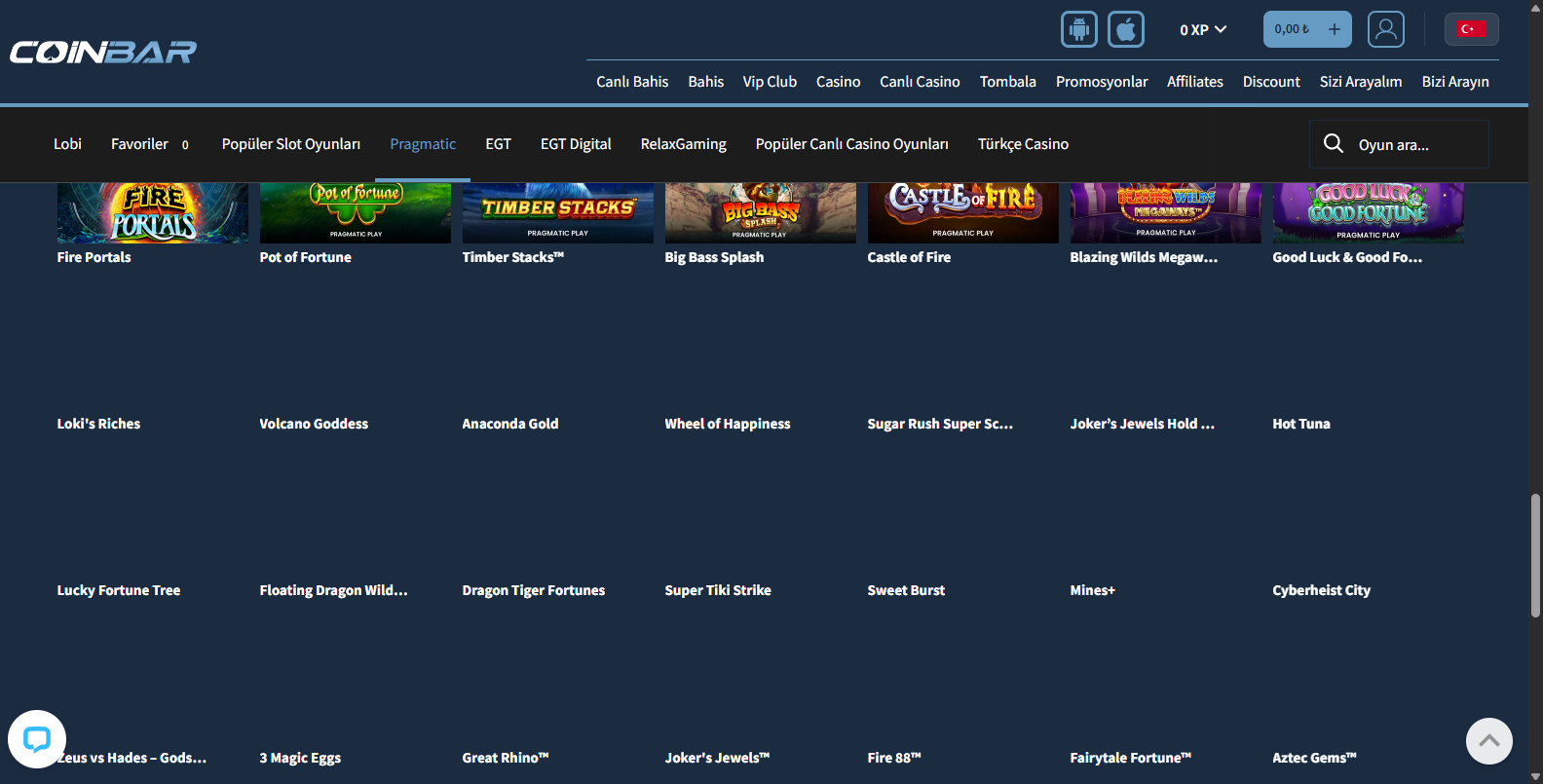Open the user account profile icon

point(1386,29)
